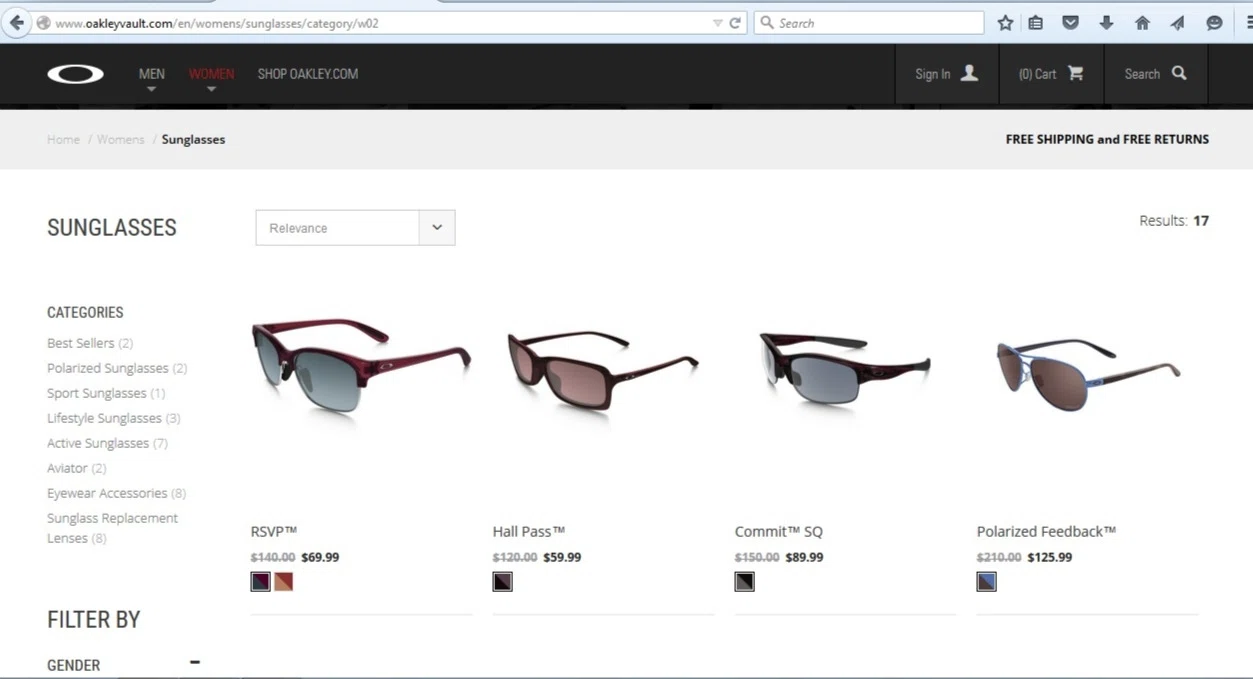Viewport: 1253px width, 679px height.
Task: Open the chat smiley icon
Action: pos(1214,23)
